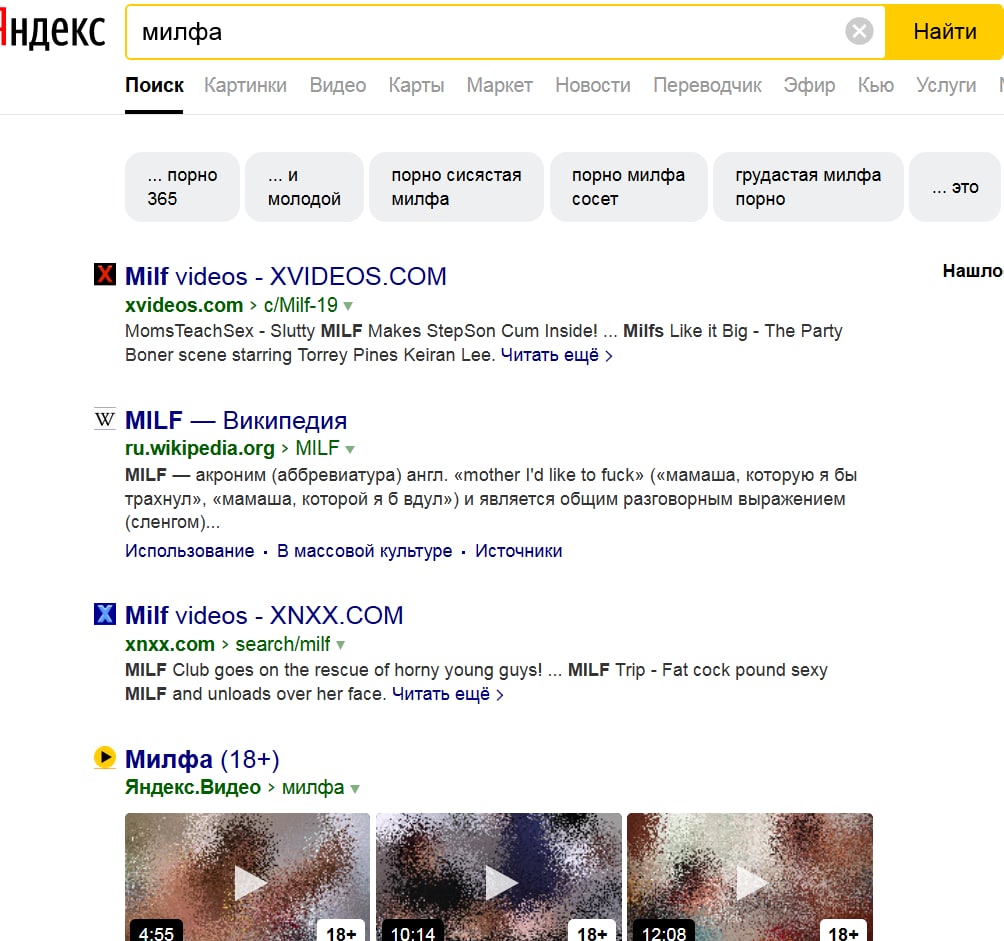Screen dimensions: 1004x941
Task: Open Wikipedia sitelink 'Использование'
Action: pyautogui.click(x=190, y=551)
